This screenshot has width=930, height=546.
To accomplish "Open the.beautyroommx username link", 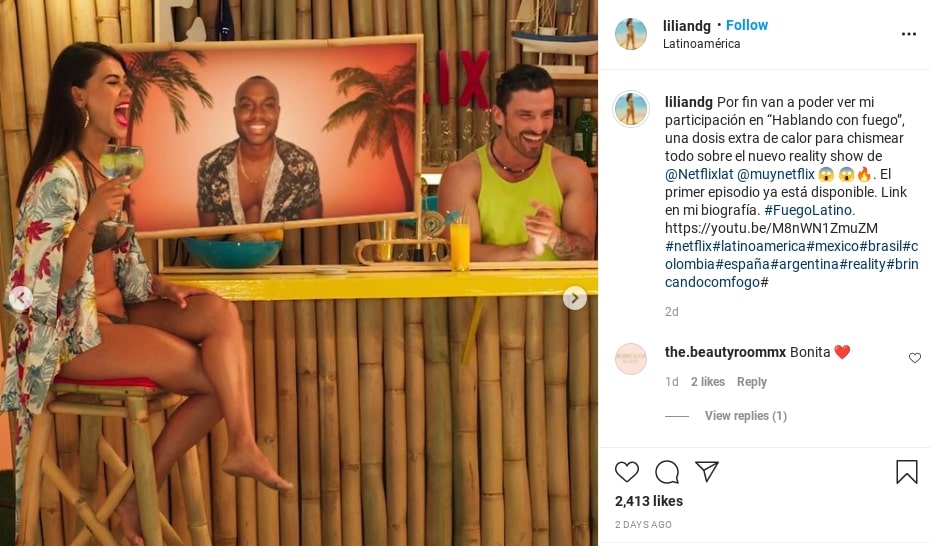I will 725,352.
